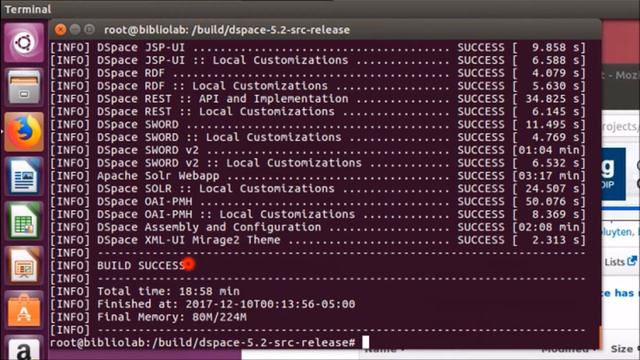Click the shell prompt cursor at root@bibliolab
Image resolution: width=640 pixels, height=360 pixels.
pyautogui.click(x=366, y=342)
